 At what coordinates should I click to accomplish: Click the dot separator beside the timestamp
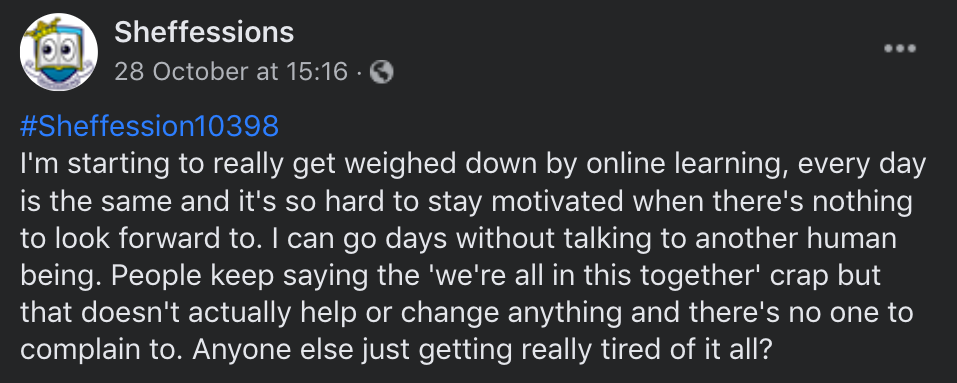pyautogui.click(x=359, y=73)
